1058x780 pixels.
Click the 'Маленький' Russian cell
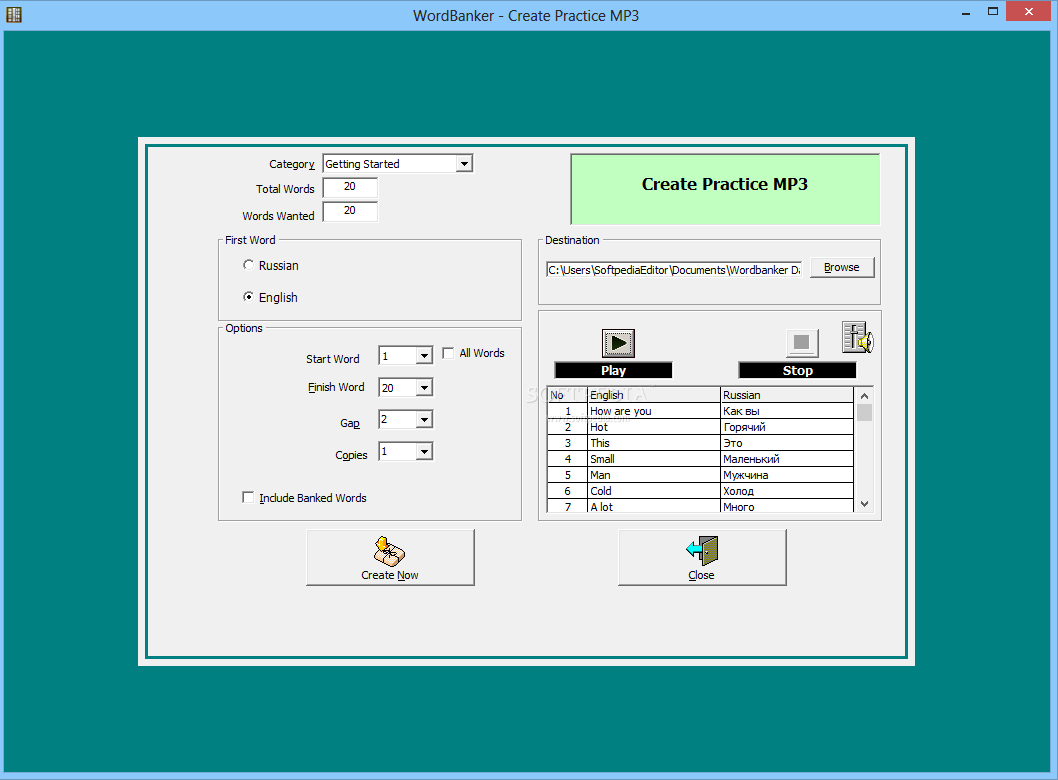787,459
